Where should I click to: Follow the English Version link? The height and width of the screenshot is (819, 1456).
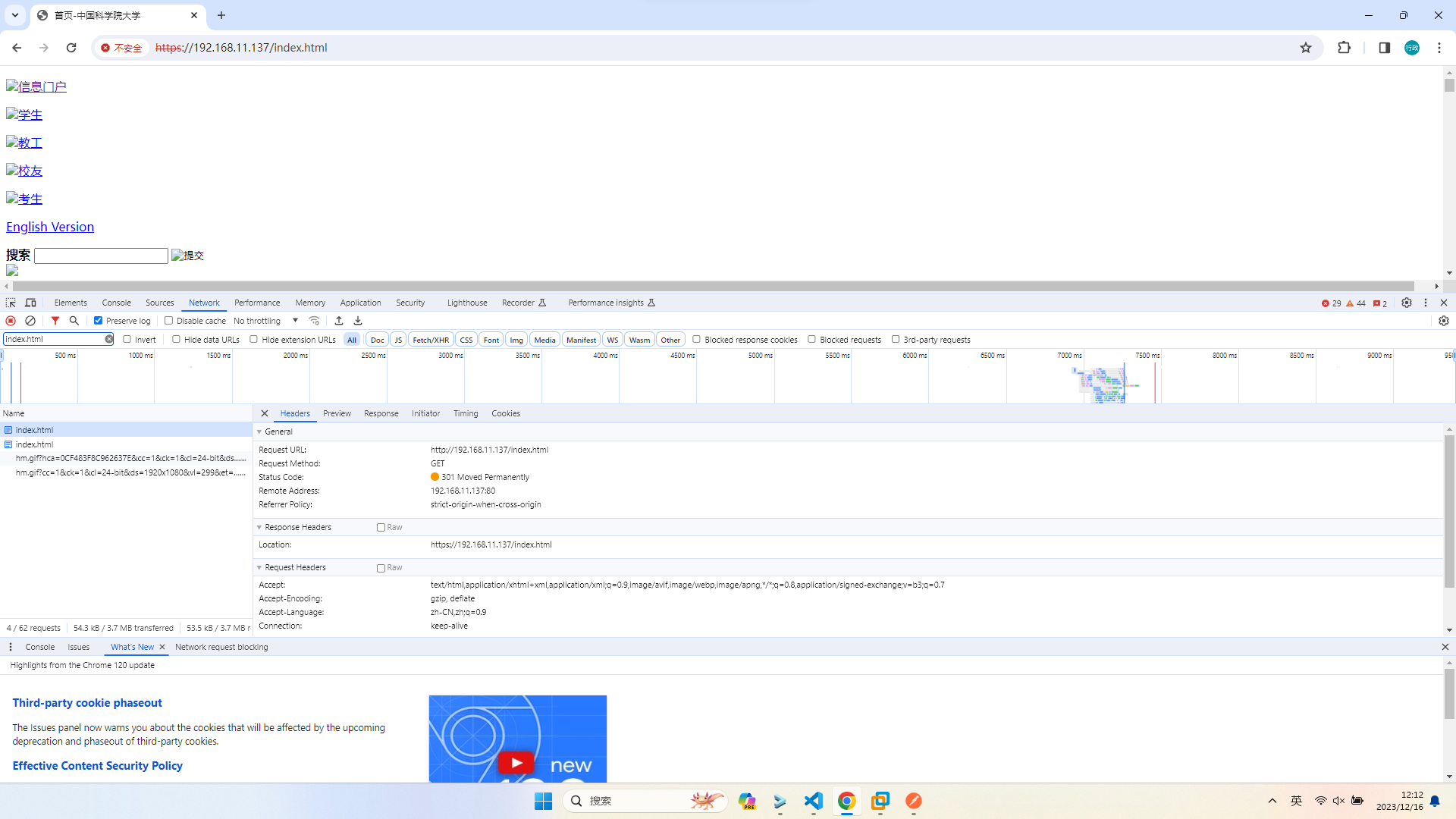coord(50,227)
